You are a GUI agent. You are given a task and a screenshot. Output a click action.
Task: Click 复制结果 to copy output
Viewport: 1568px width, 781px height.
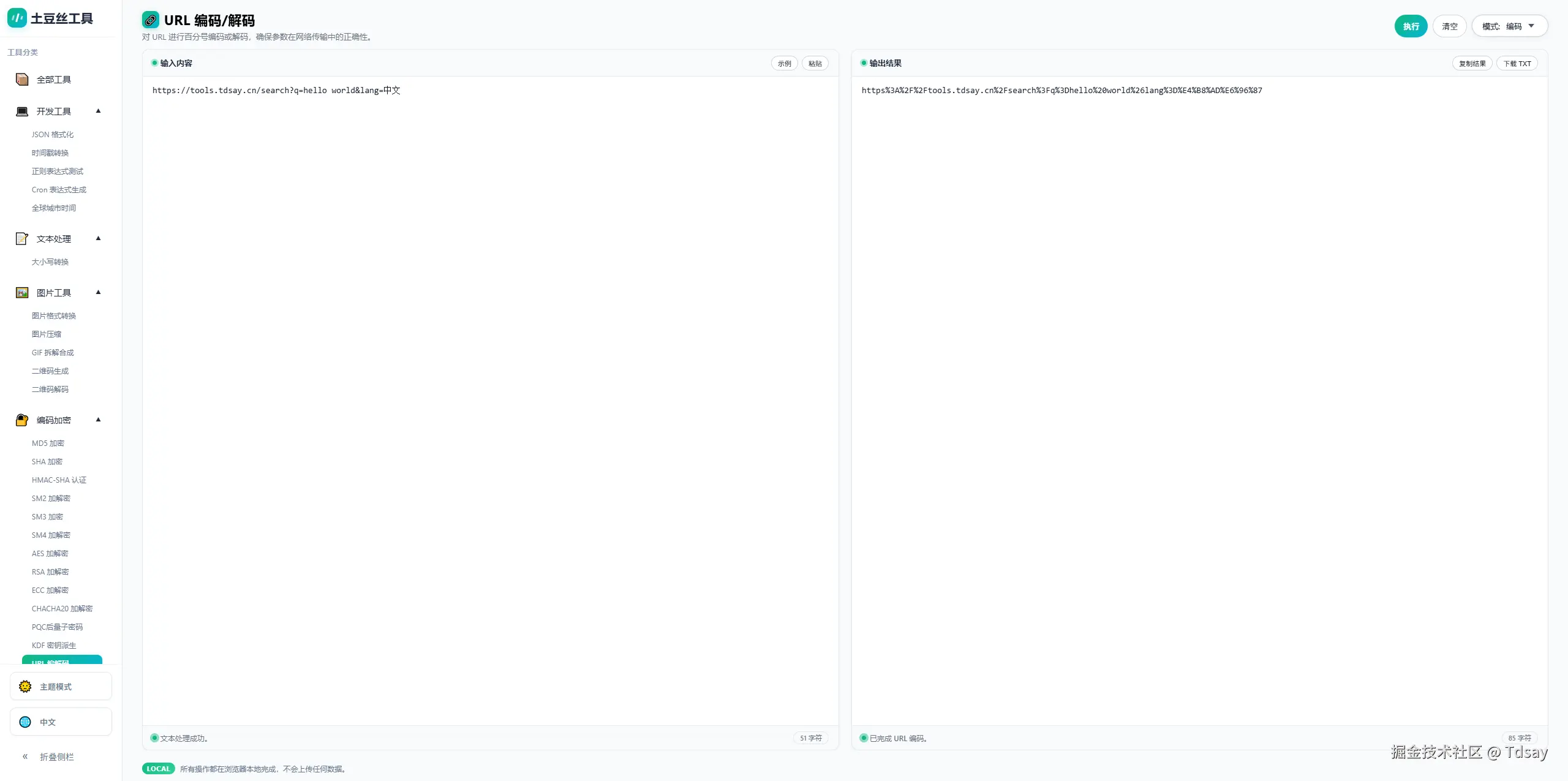[x=1472, y=64]
